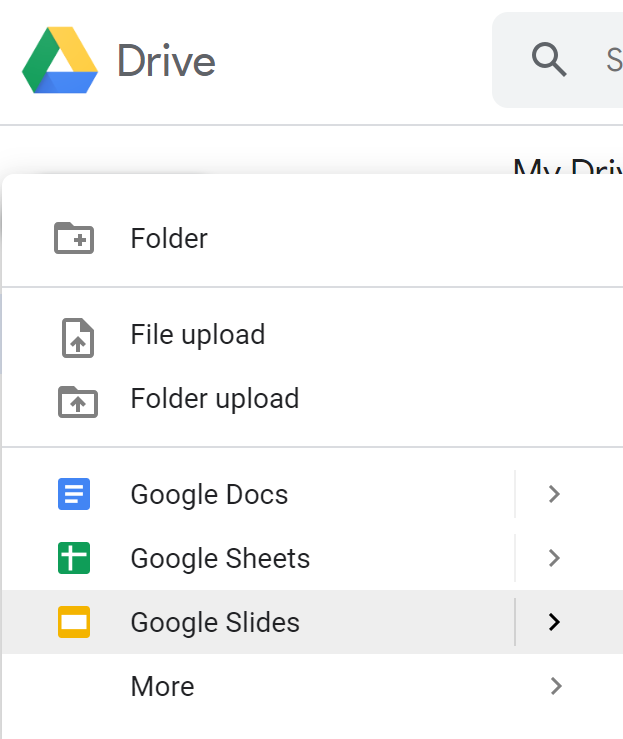
Task: Click the yellow Google Slides icon
Action: click(x=74, y=622)
